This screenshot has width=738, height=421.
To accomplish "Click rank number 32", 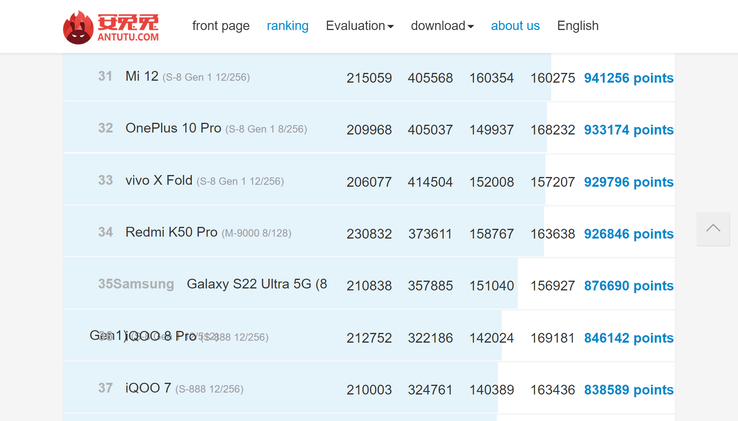I will 105,128.
